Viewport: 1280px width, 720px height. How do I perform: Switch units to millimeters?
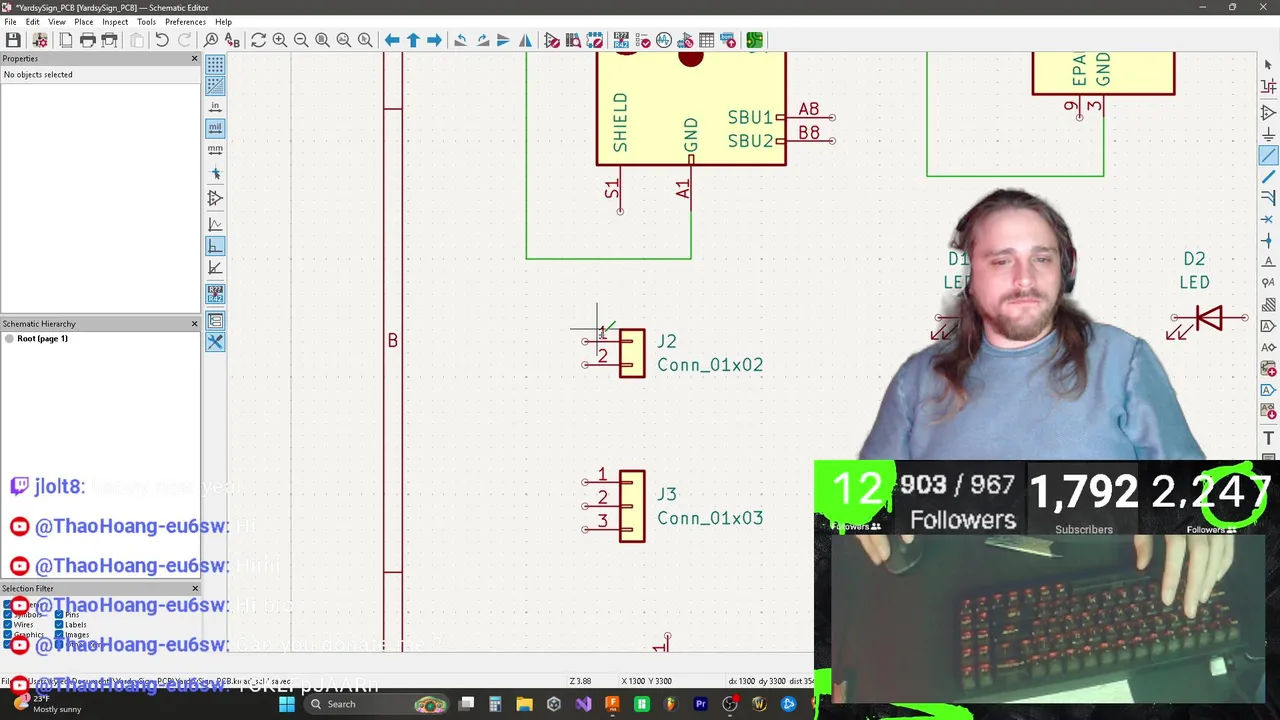point(215,149)
